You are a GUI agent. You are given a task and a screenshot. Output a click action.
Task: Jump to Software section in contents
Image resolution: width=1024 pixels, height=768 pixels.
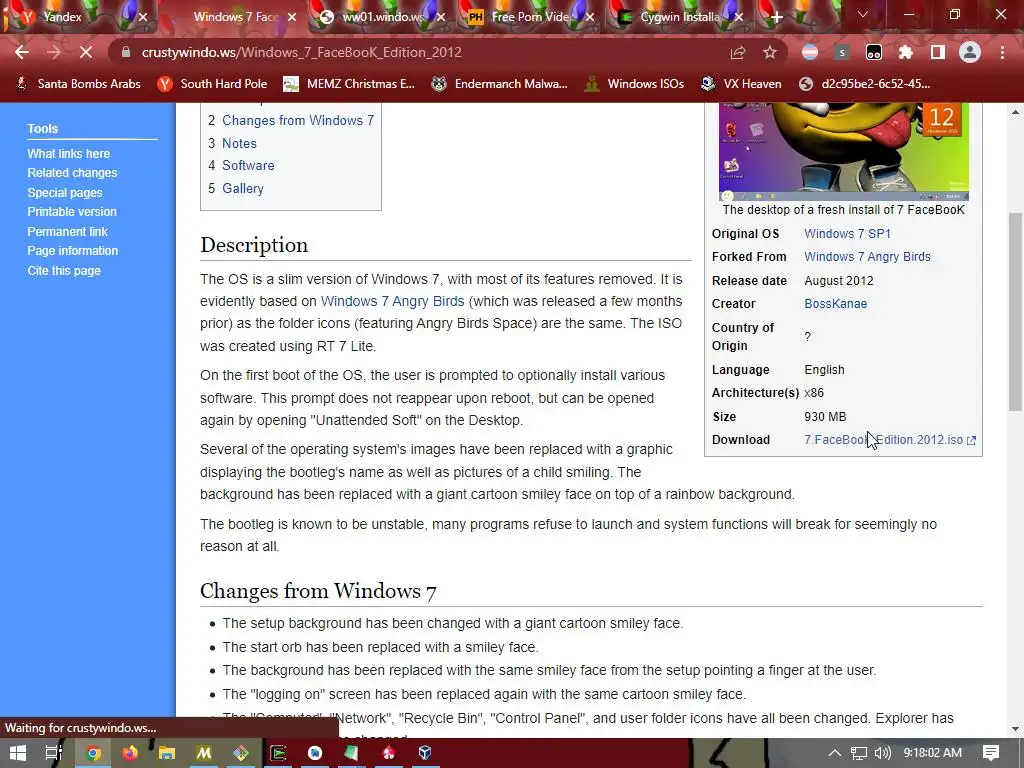coord(248,165)
